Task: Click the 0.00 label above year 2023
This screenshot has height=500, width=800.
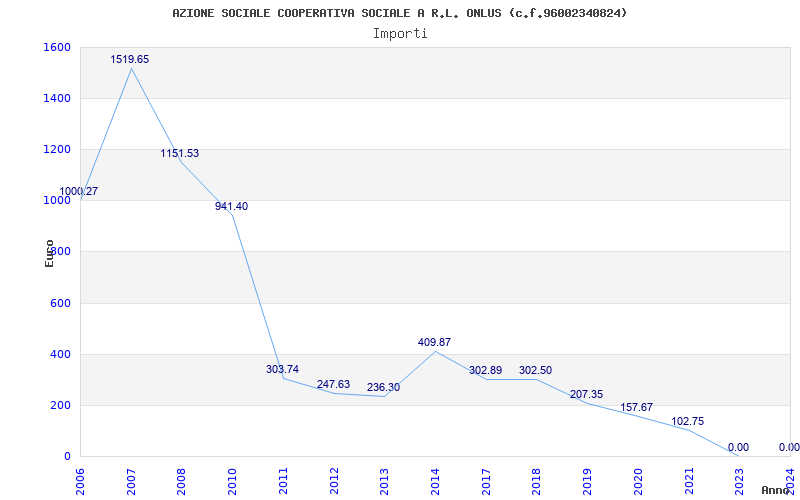Action: pyautogui.click(x=738, y=448)
